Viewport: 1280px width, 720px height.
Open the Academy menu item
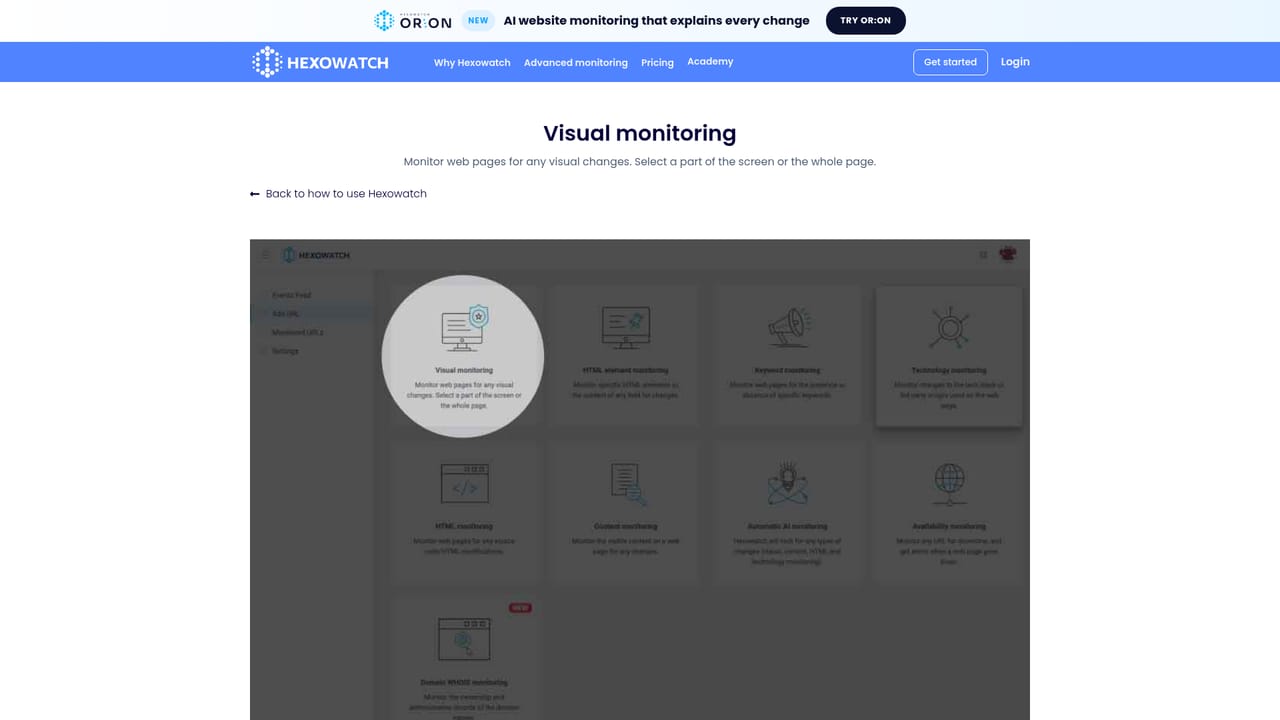(x=710, y=62)
